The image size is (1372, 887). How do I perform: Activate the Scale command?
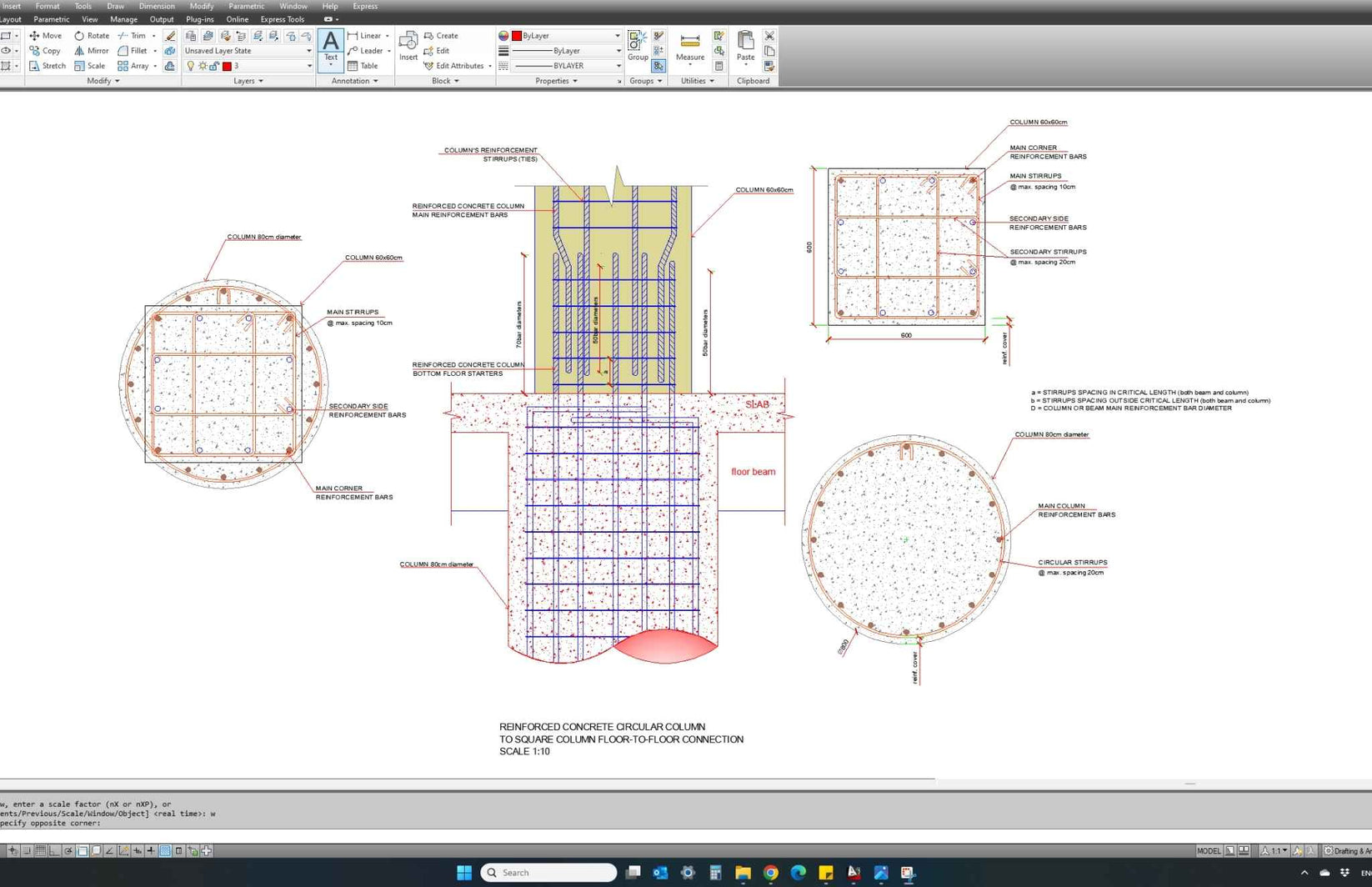96,65
